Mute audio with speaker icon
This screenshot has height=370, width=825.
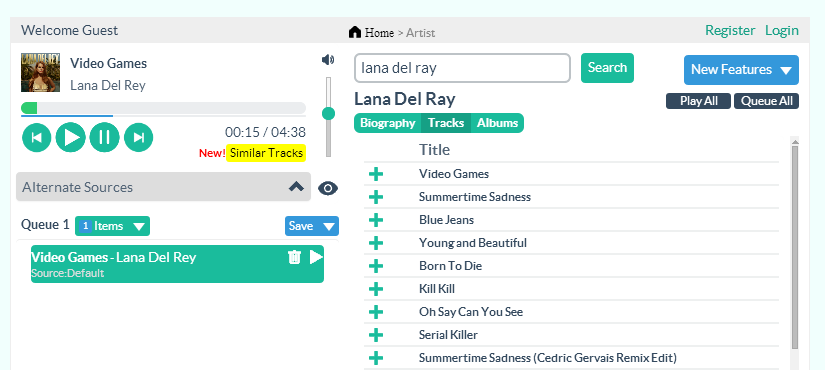click(x=328, y=60)
